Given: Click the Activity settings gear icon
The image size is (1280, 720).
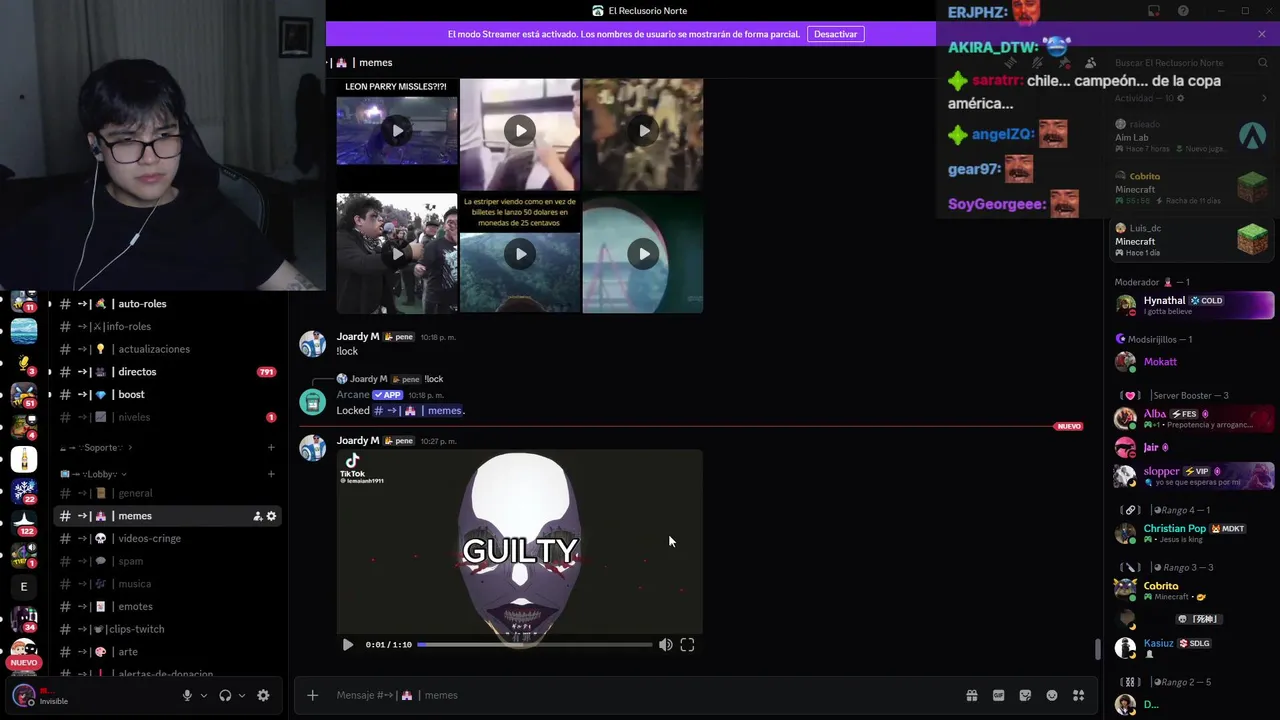Looking at the screenshot, I should [x=1181, y=98].
